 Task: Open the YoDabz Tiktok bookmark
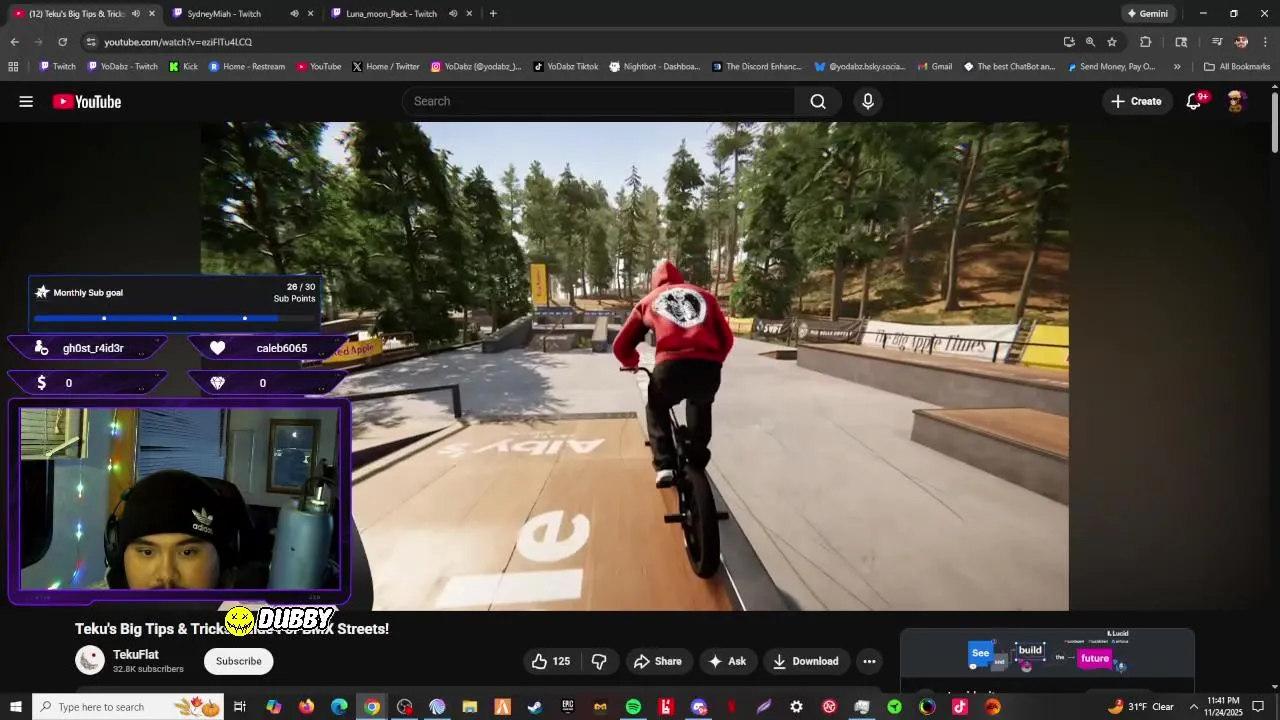click(565, 67)
